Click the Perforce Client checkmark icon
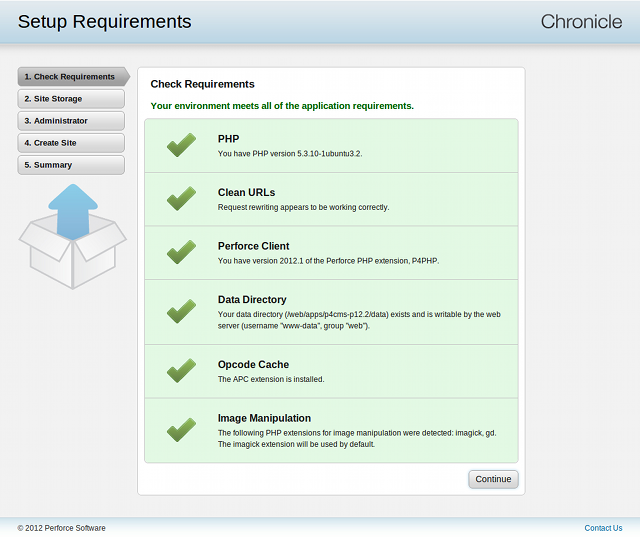The width and height of the screenshot is (640, 537). point(181,253)
